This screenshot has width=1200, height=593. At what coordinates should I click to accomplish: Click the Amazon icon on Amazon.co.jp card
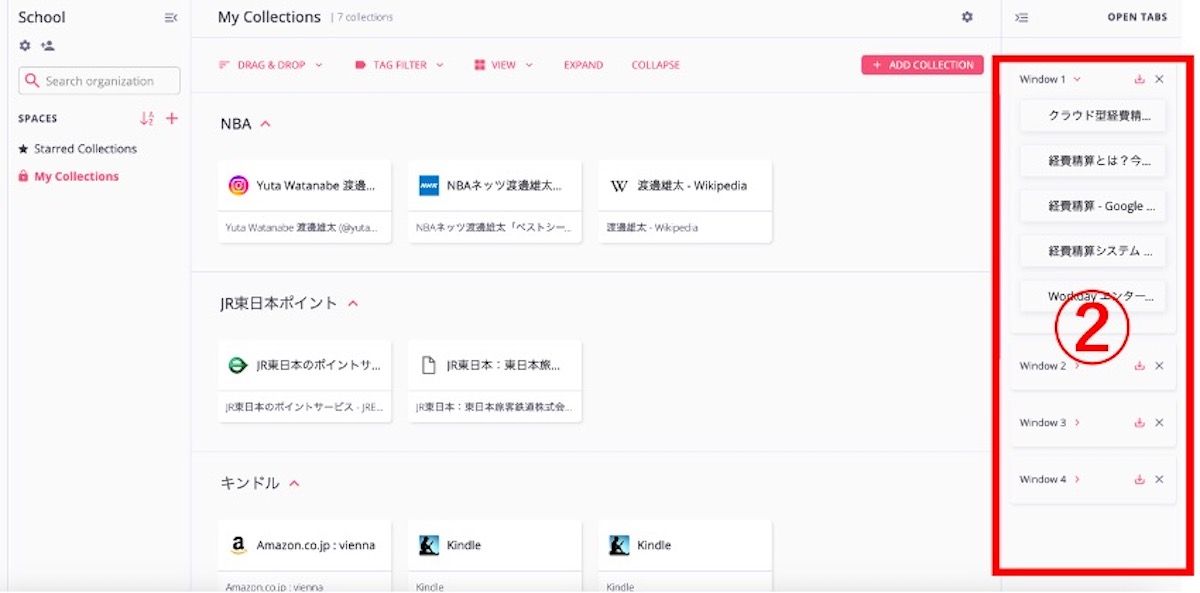pos(238,546)
